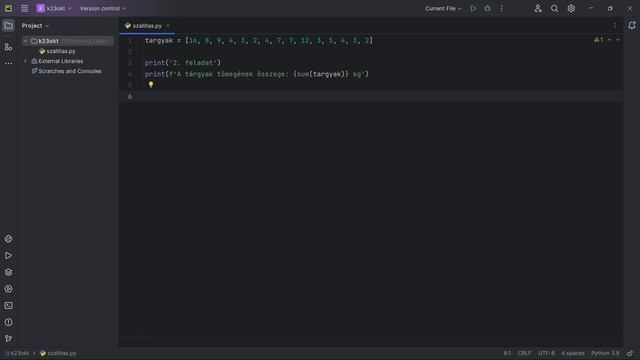
Task: Click the targyak list code line
Action: pyautogui.click(x=259, y=40)
